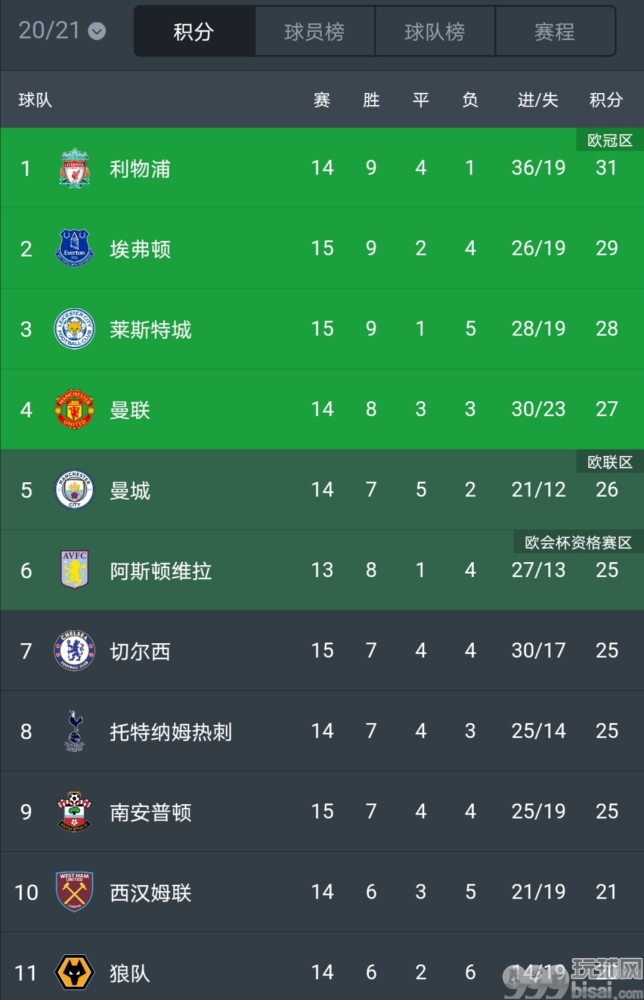Open the 利物浦 team name

(x=140, y=168)
